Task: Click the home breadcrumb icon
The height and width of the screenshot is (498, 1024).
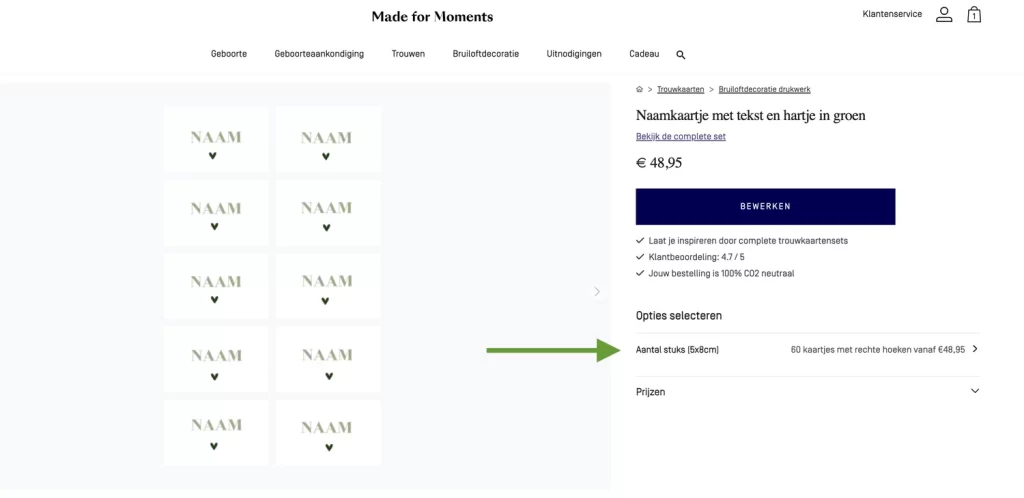Action: pos(640,90)
